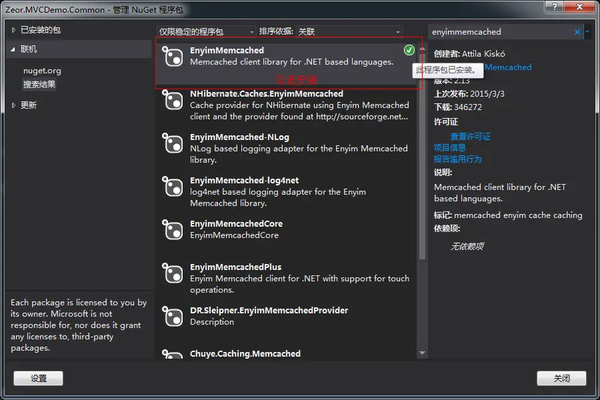This screenshot has height=400, width=600.
Task: Click the 无依赖项 dependencies text
Action: click(467, 246)
